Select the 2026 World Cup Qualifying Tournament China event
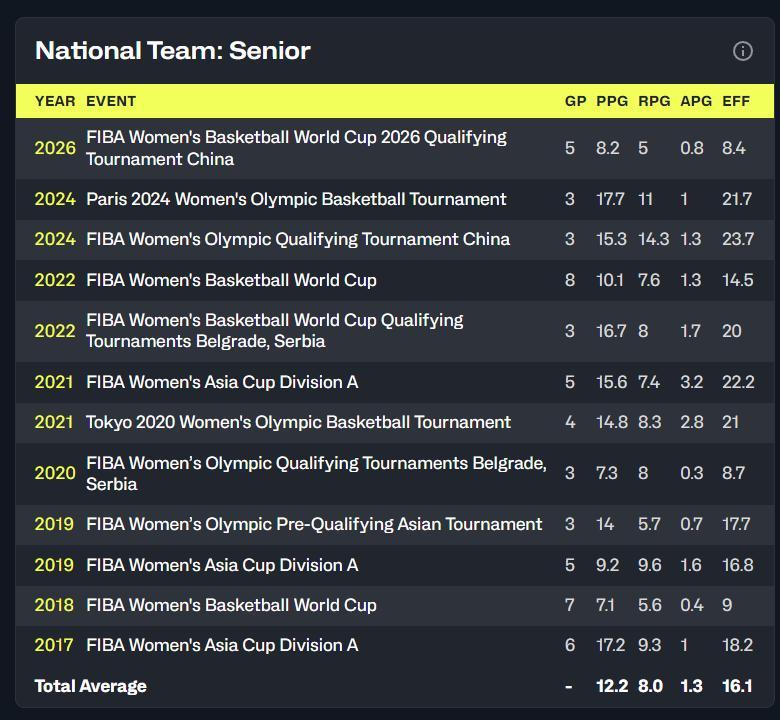The image size is (780, 720). (x=296, y=148)
